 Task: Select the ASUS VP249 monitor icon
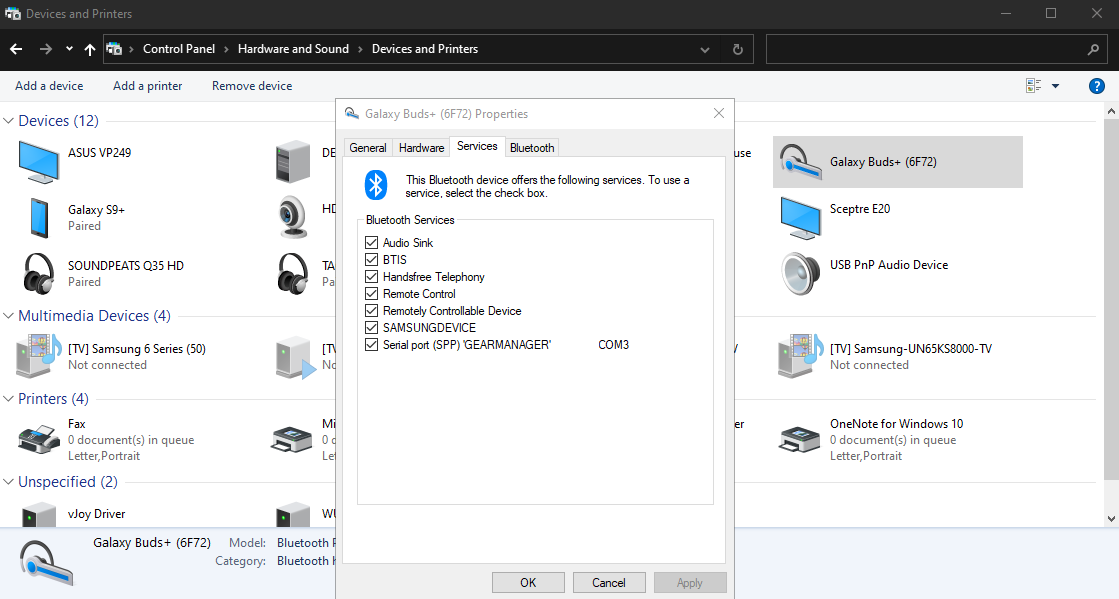[x=39, y=162]
